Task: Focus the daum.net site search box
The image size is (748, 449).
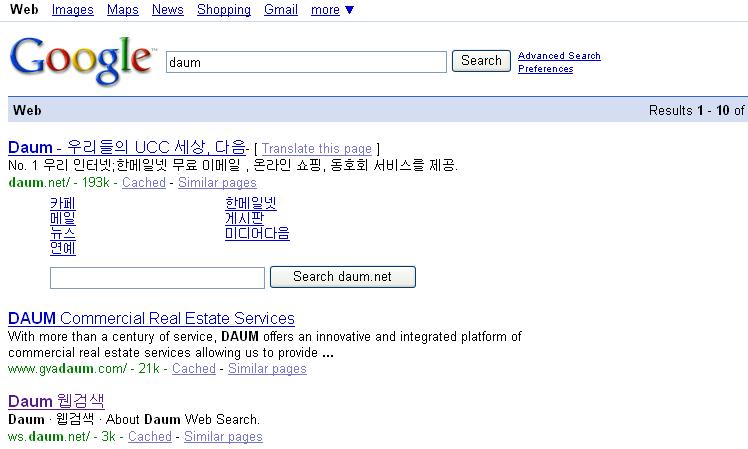Action: [157, 278]
